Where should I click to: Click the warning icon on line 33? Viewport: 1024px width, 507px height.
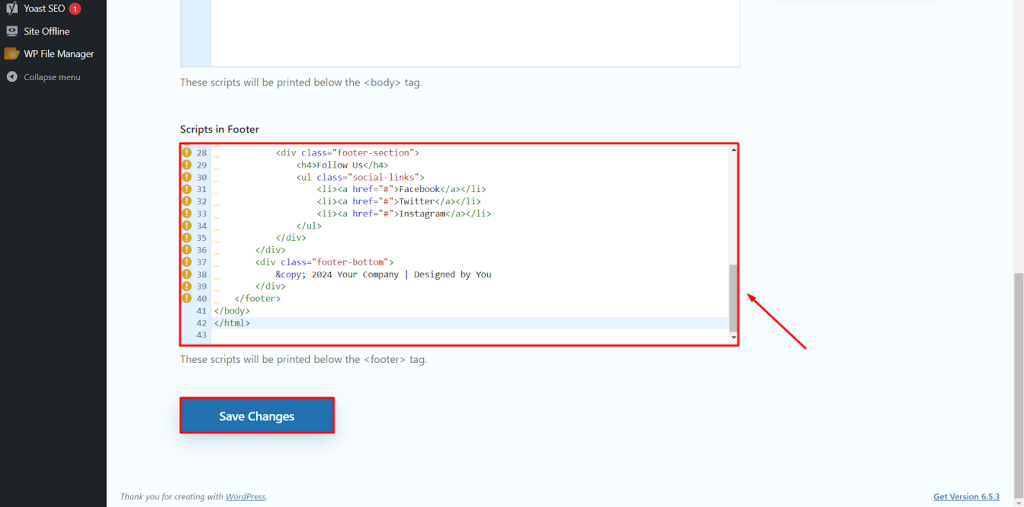187,213
